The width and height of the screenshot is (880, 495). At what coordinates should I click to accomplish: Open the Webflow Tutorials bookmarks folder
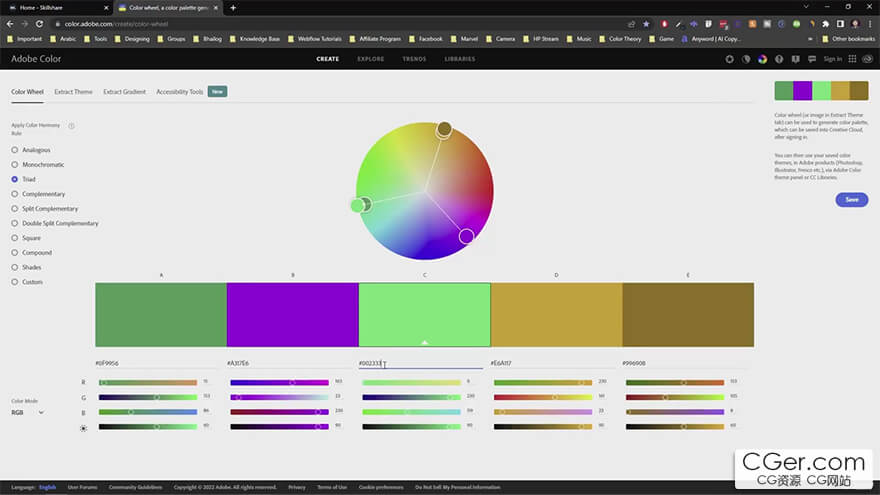pyautogui.click(x=314, y=39)
